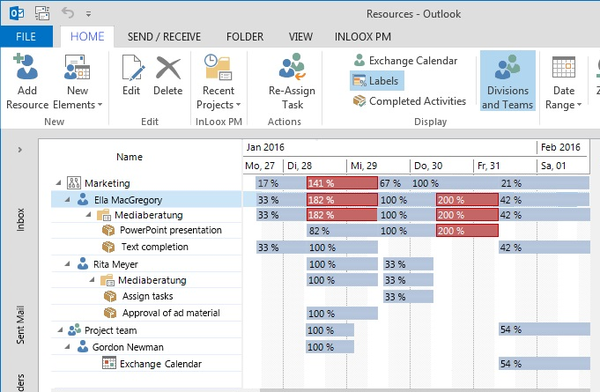
Task: Click the Send/Receive All Folders quick access icon
Action: (x=42, y=13)
